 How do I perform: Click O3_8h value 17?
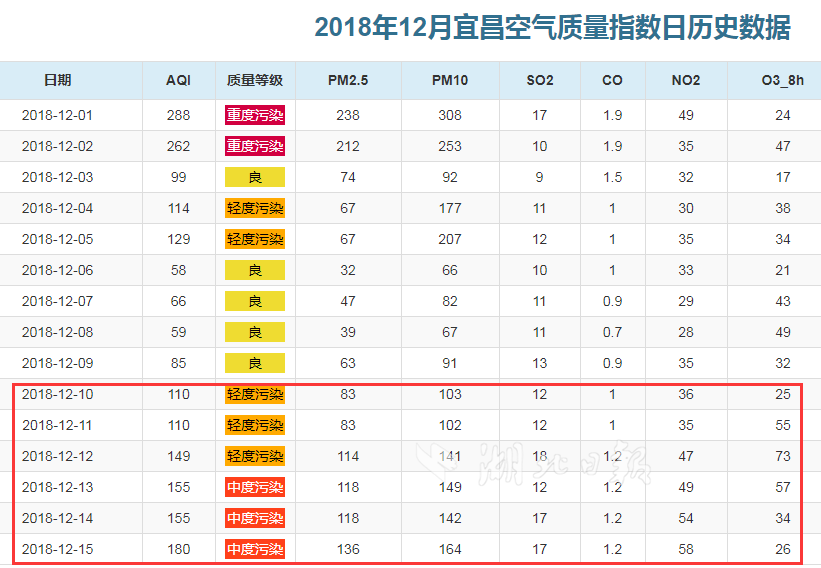[783, 177]
